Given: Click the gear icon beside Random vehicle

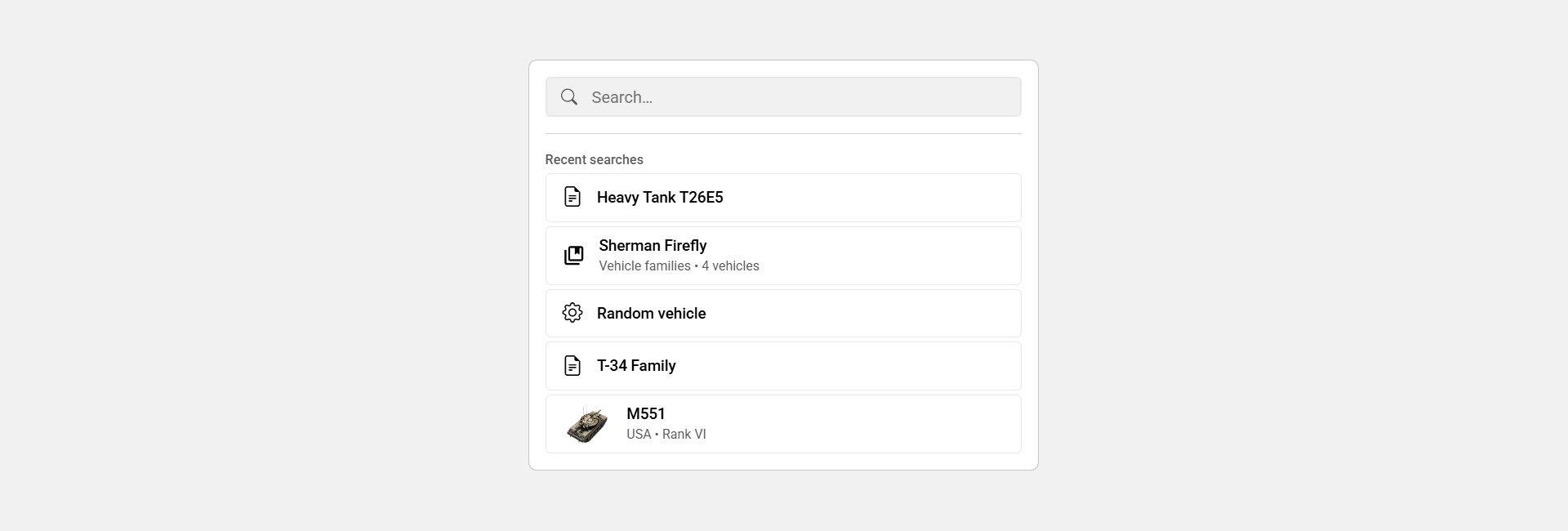Looking at the screenshot, I should (572, 313).
